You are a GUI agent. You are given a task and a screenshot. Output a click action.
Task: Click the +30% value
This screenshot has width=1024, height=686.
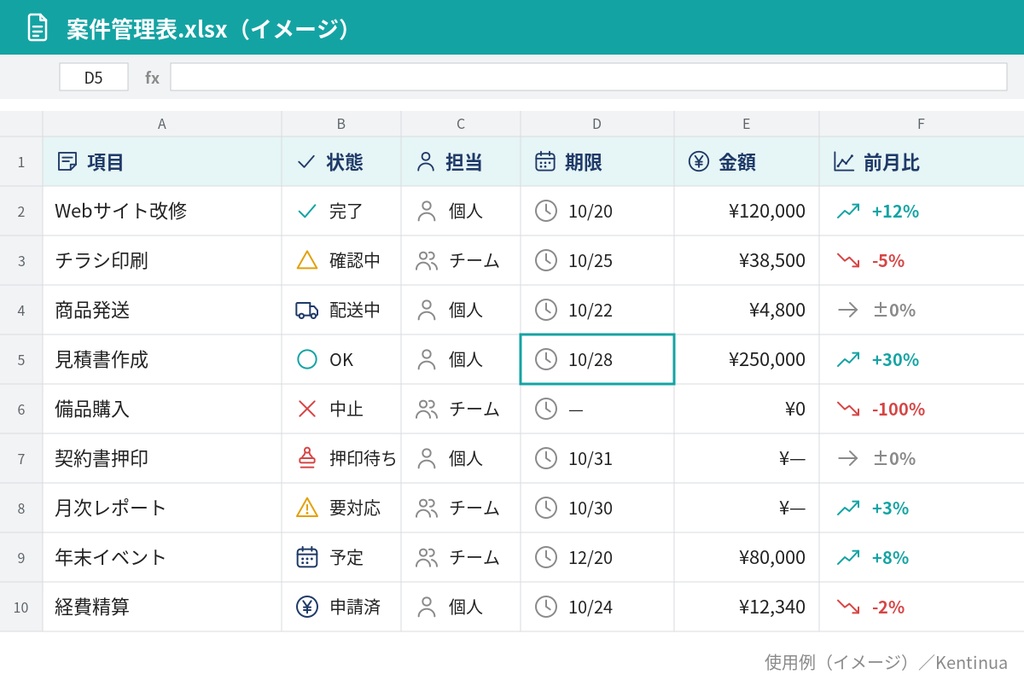(895, 359)
